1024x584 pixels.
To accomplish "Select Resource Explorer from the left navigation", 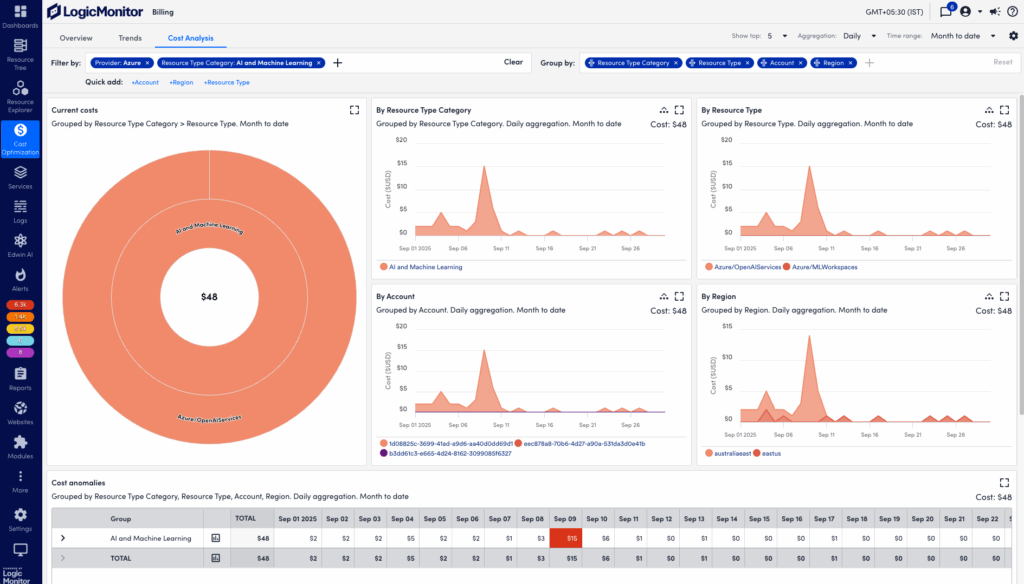I will pyautogui.click(x=19, y=95).
